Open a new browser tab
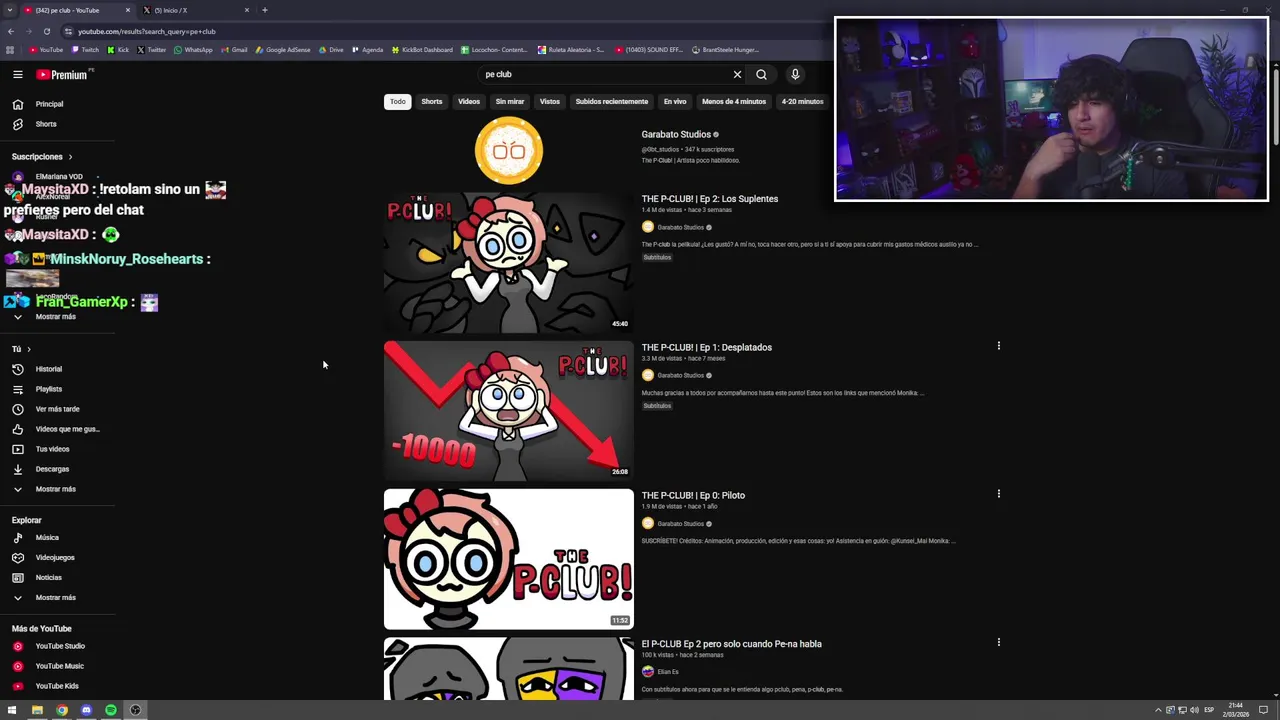Image resolution: width=1280 pixels, height=720 pixels. (x=264, y=10)
